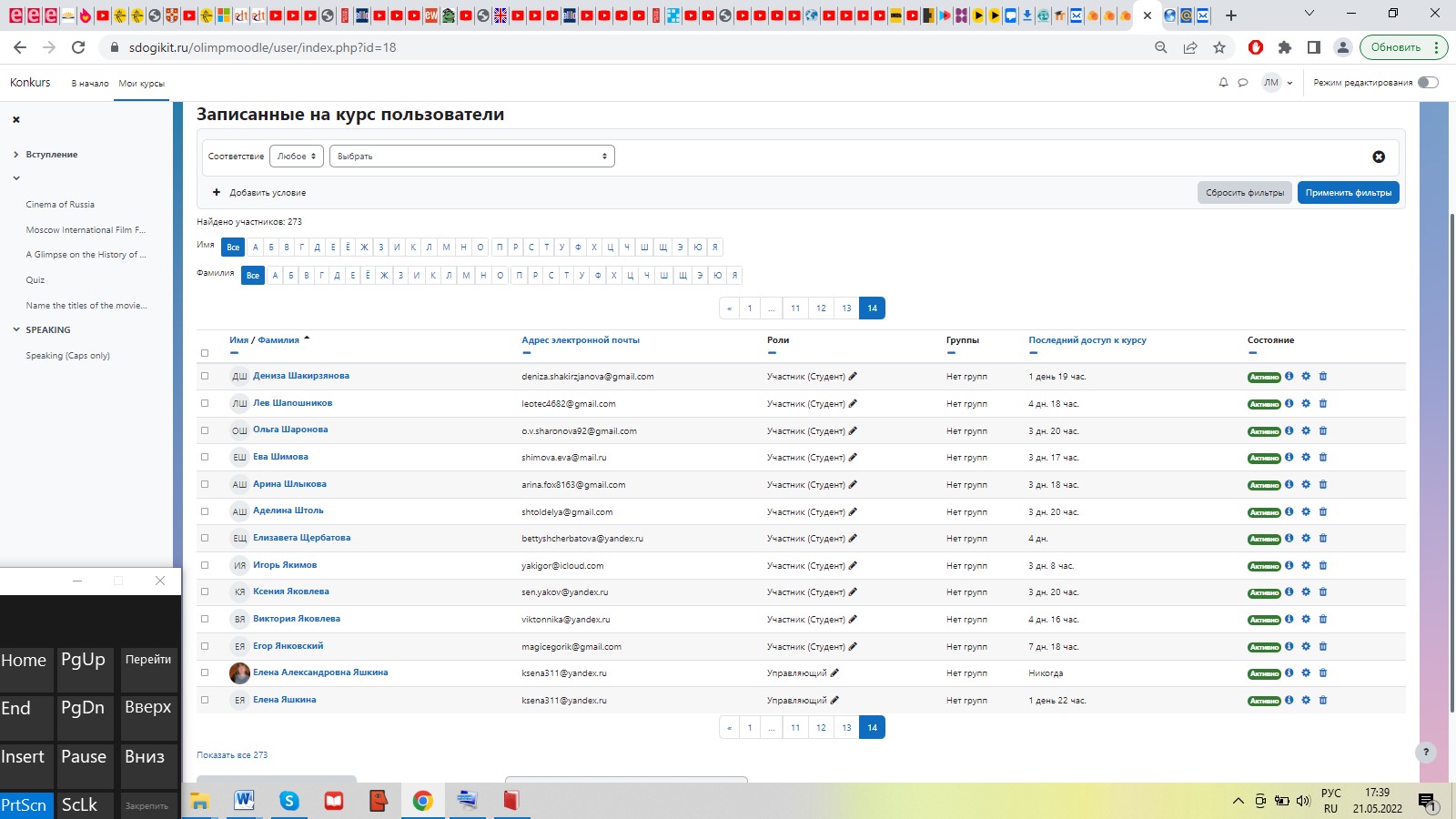
Task: Filter first name by letter Ш
Action: [644, 248]
